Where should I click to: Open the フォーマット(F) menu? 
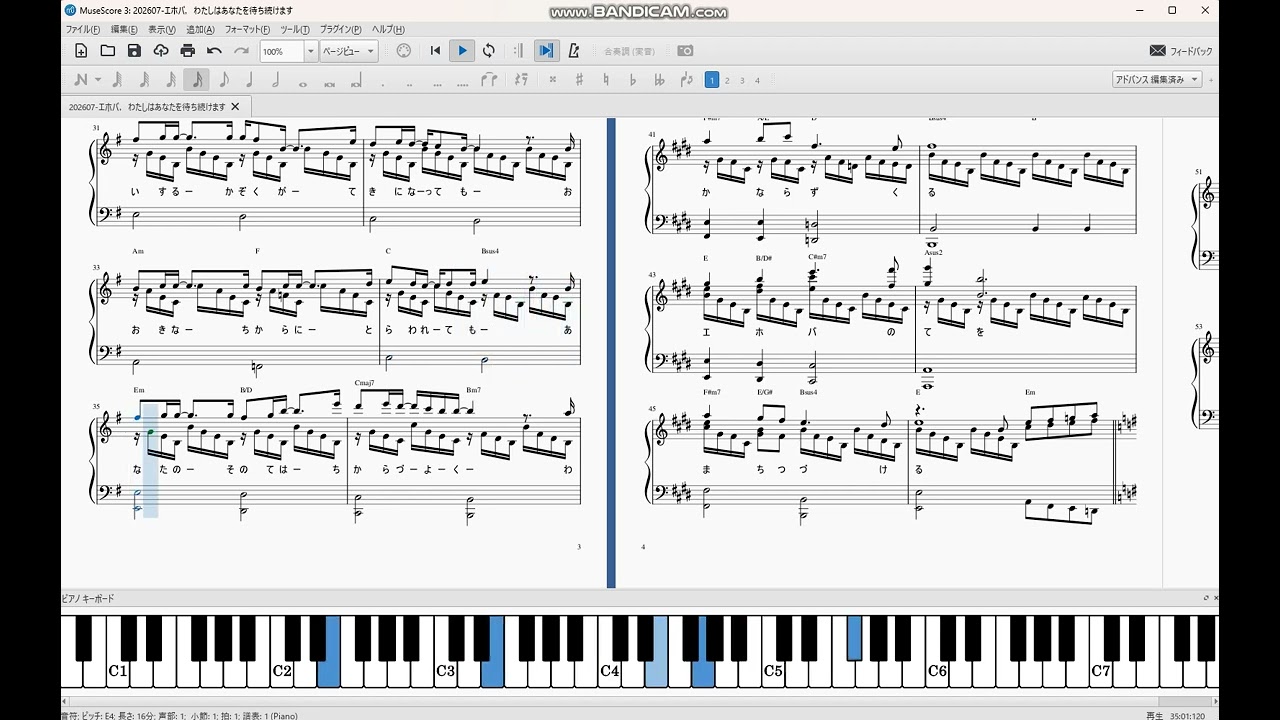pyautogui.click(x=247, y=30)
